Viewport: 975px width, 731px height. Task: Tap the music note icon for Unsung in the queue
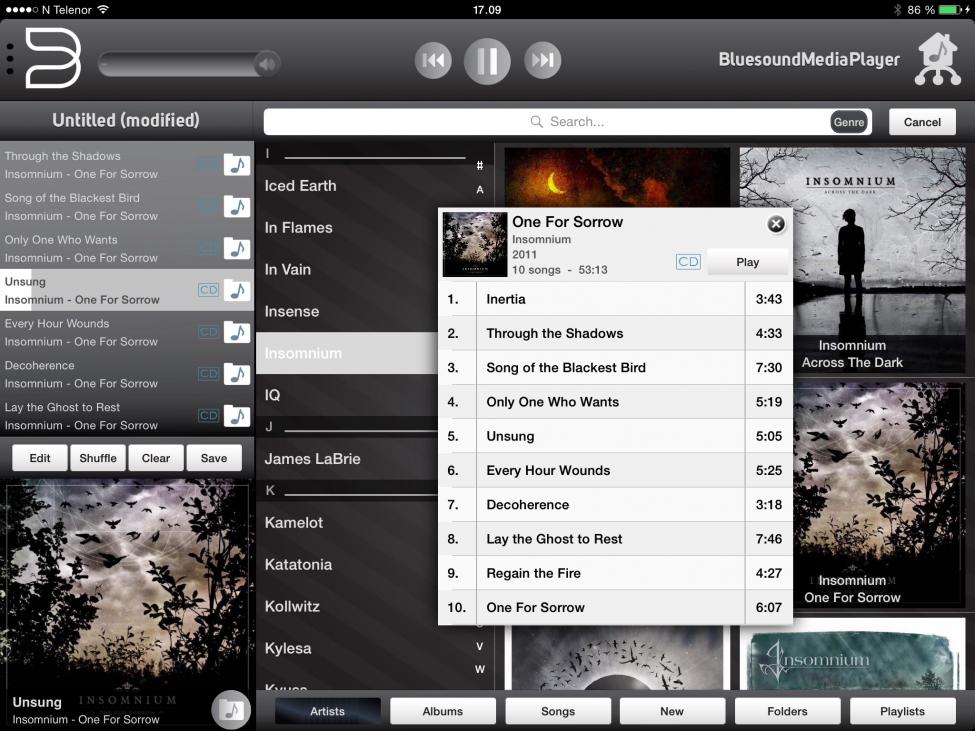[x=237, y=290]
